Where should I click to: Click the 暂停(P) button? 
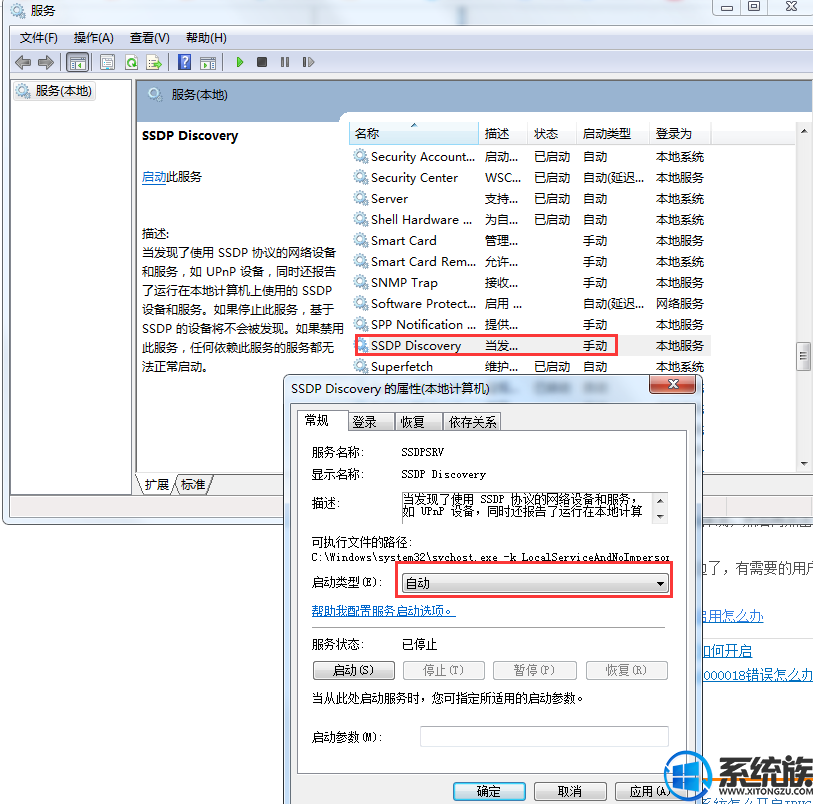535,670
